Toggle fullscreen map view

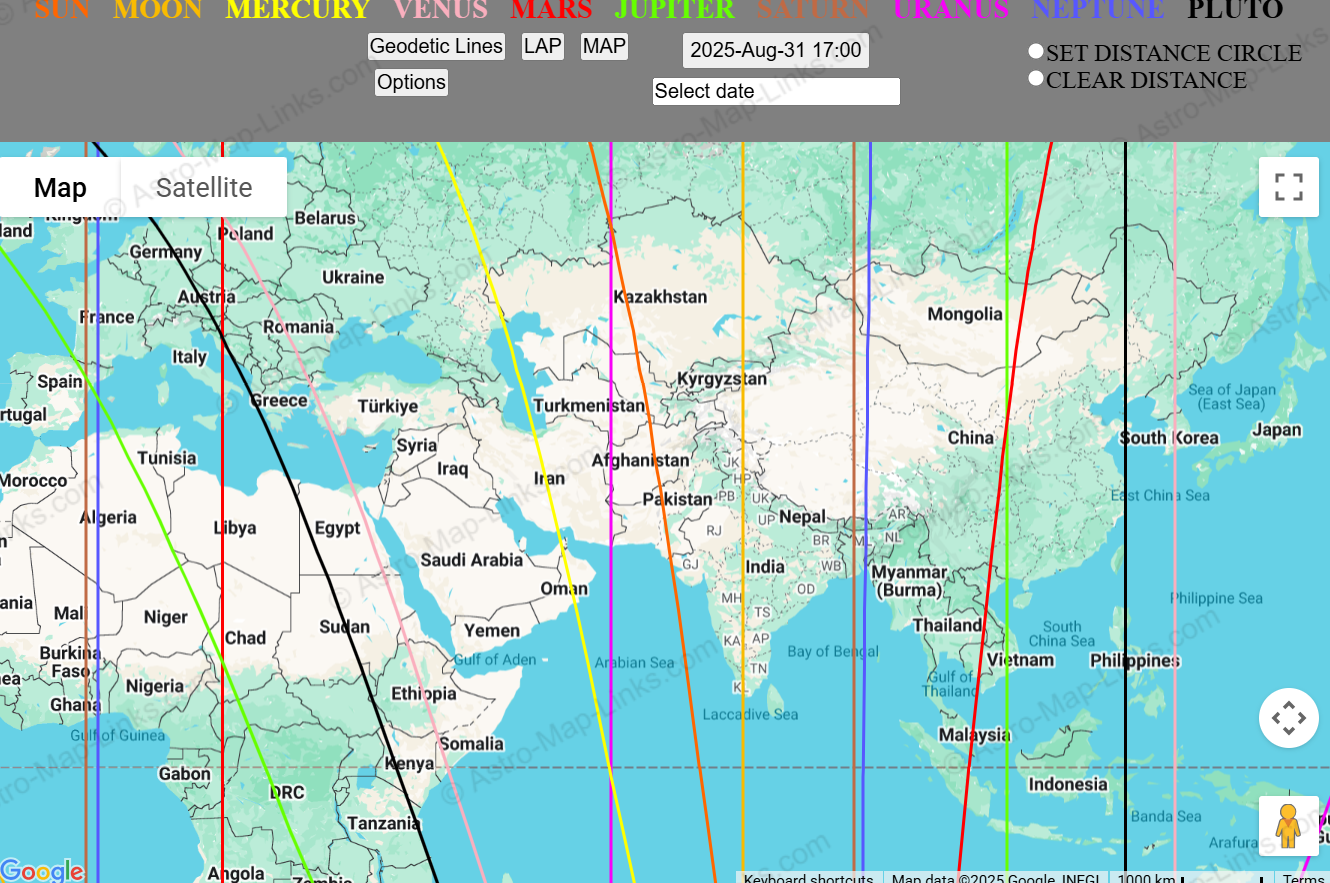click(1288, 187)
